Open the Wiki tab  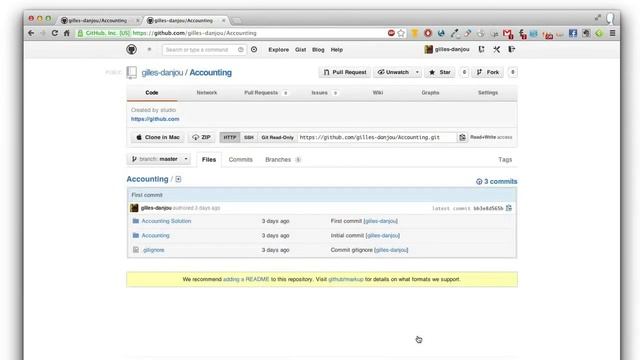point(378,93)
